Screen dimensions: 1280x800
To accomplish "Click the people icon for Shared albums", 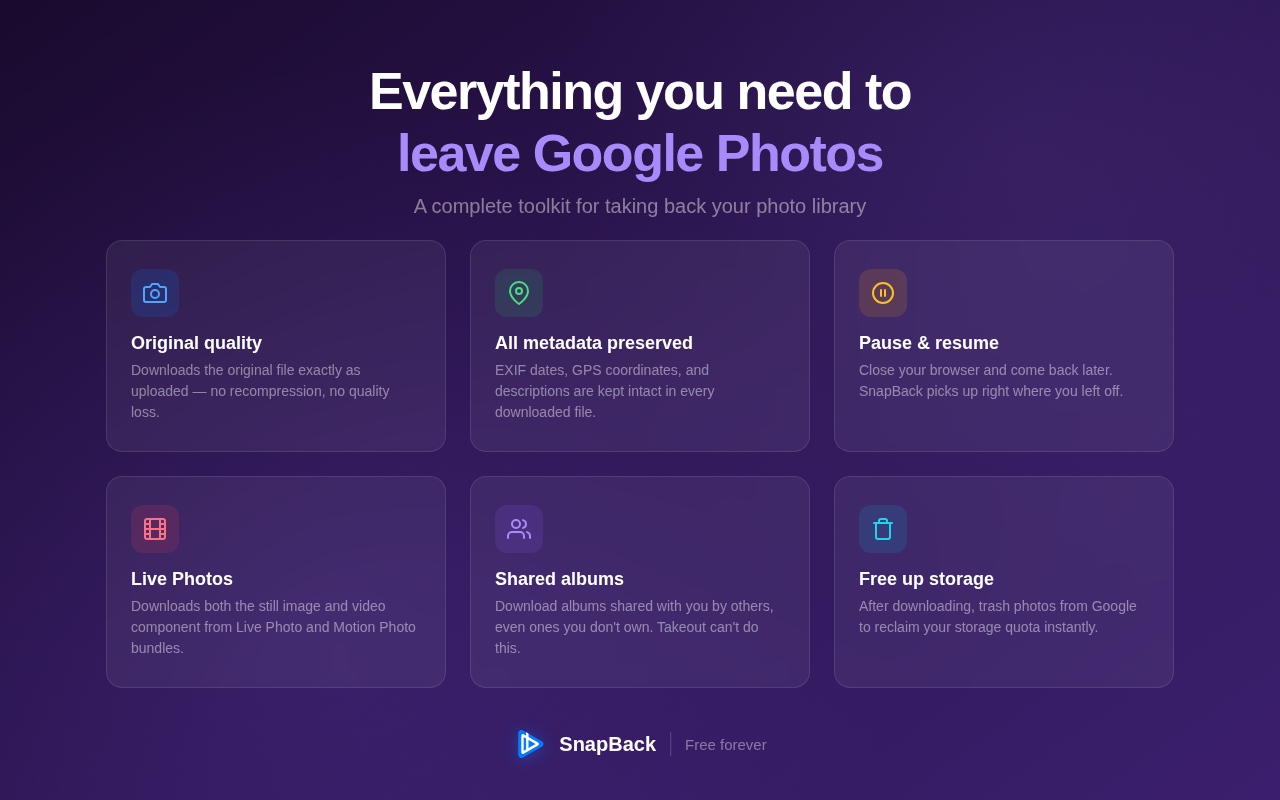I will (519, 529).
